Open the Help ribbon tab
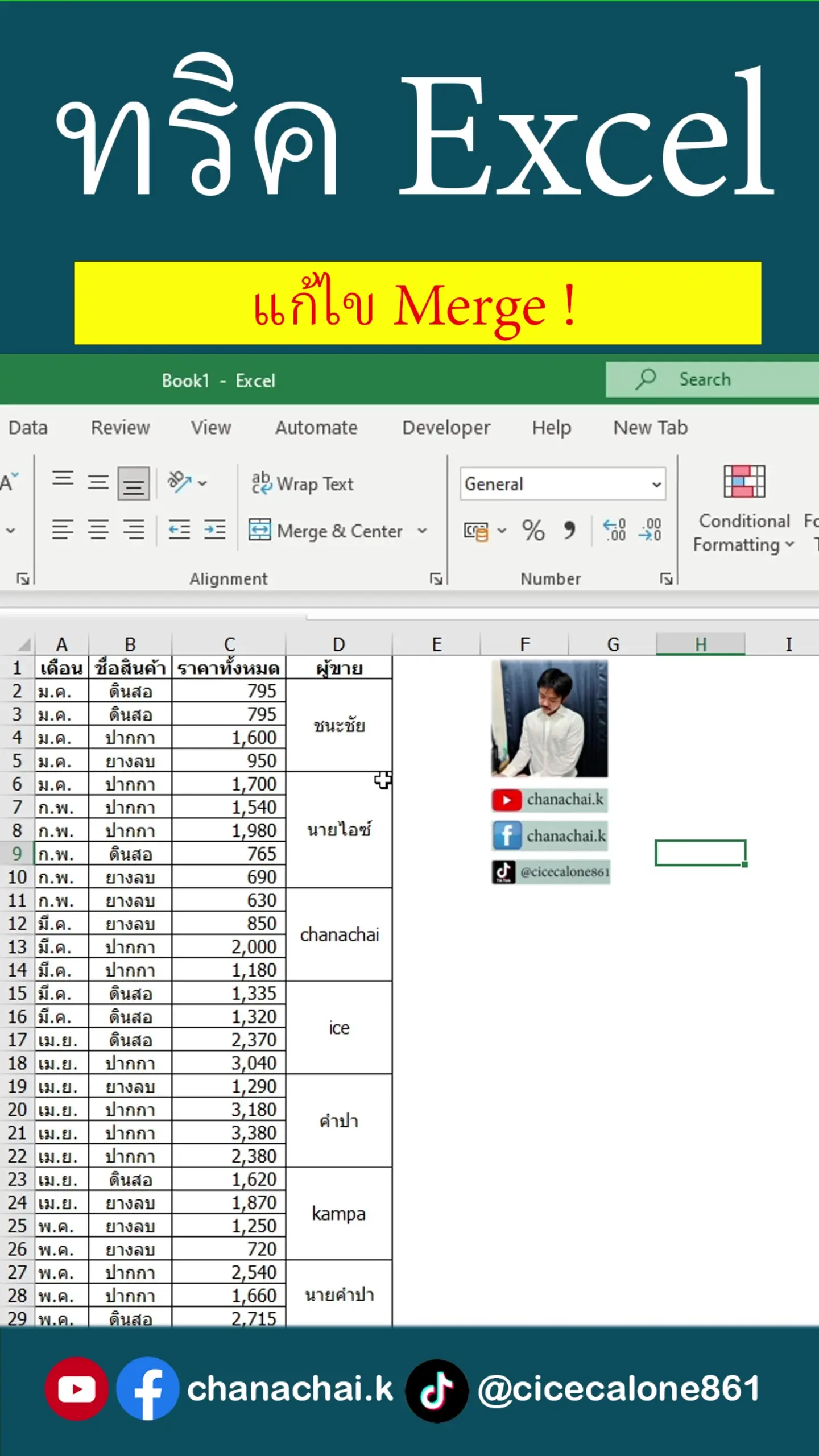Image resolution: width=819 pixels, height=1456 pixels. pos(551,428)
